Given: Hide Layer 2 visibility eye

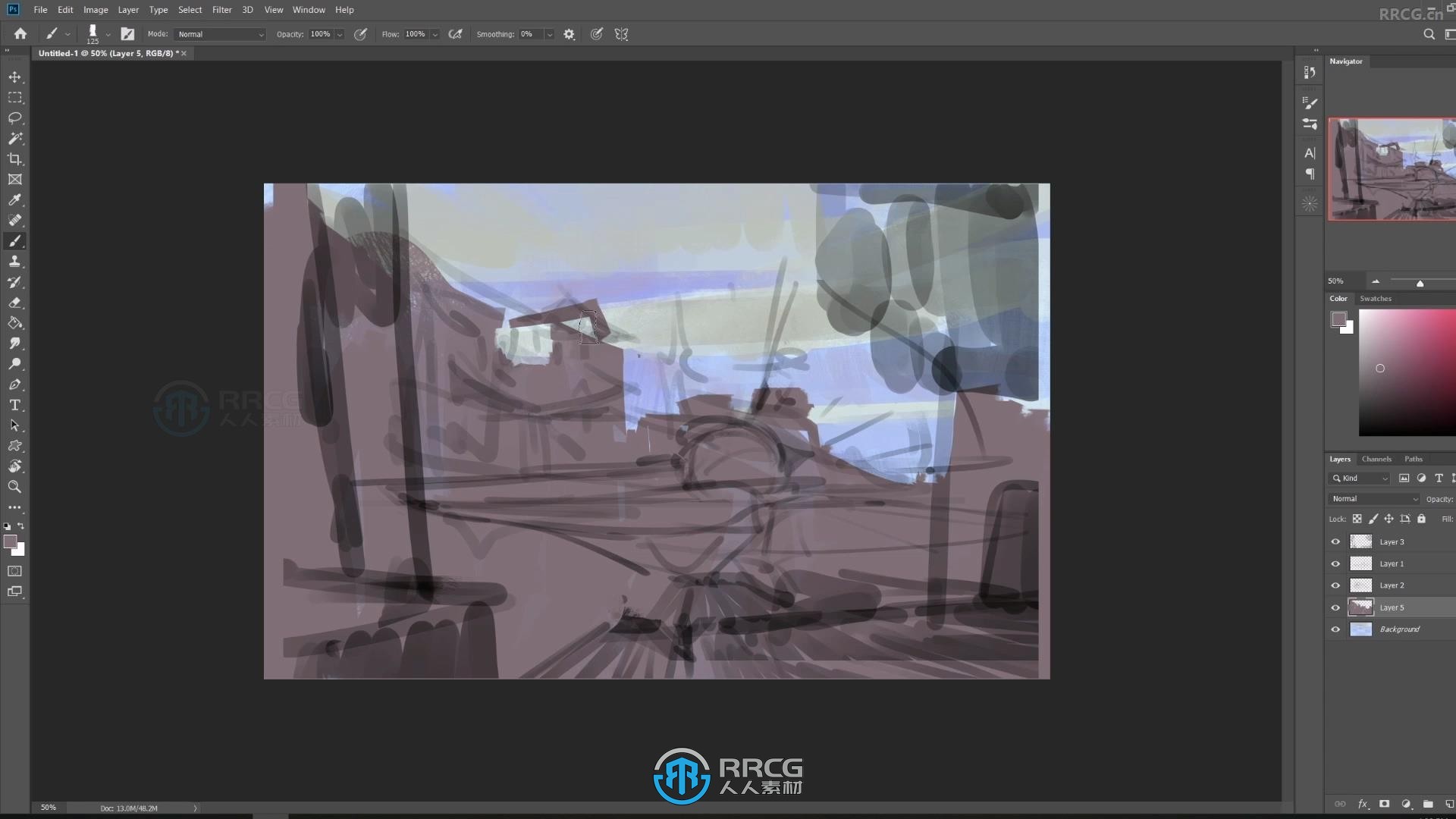Looking at the screenshot, I should (1335, 585).
